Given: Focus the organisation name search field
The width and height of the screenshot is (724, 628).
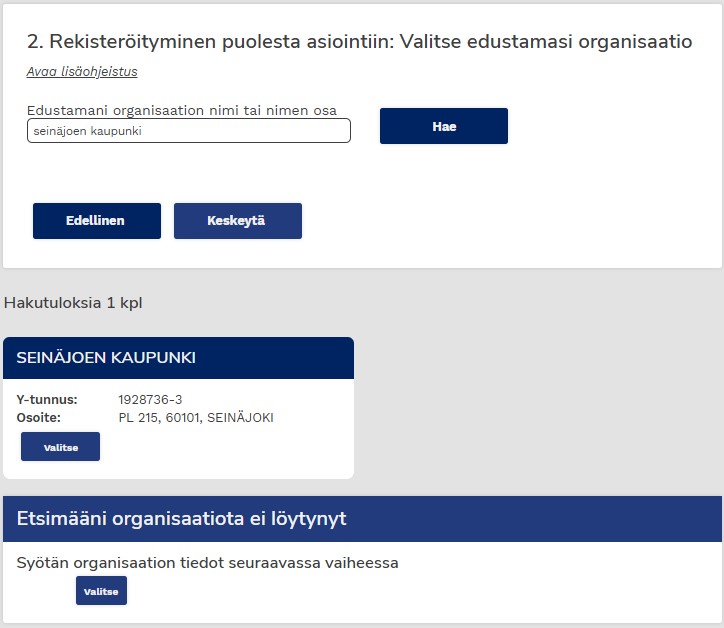Looking at the screenshot, I should [188, 131].
